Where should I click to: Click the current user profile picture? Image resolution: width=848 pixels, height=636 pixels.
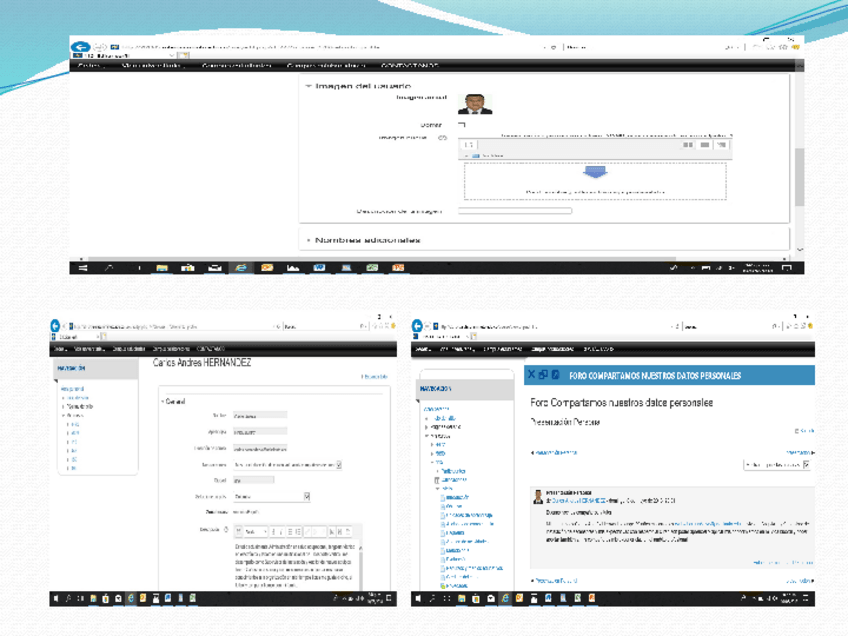475,104
